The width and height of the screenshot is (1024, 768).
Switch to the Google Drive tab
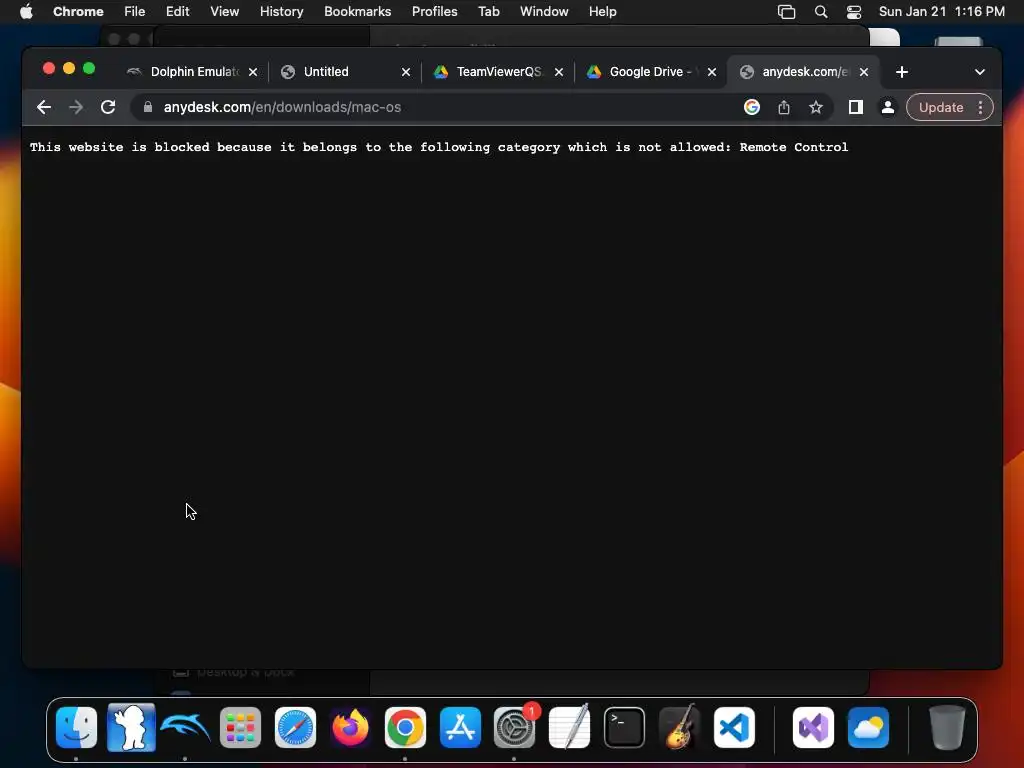point(643,72)
